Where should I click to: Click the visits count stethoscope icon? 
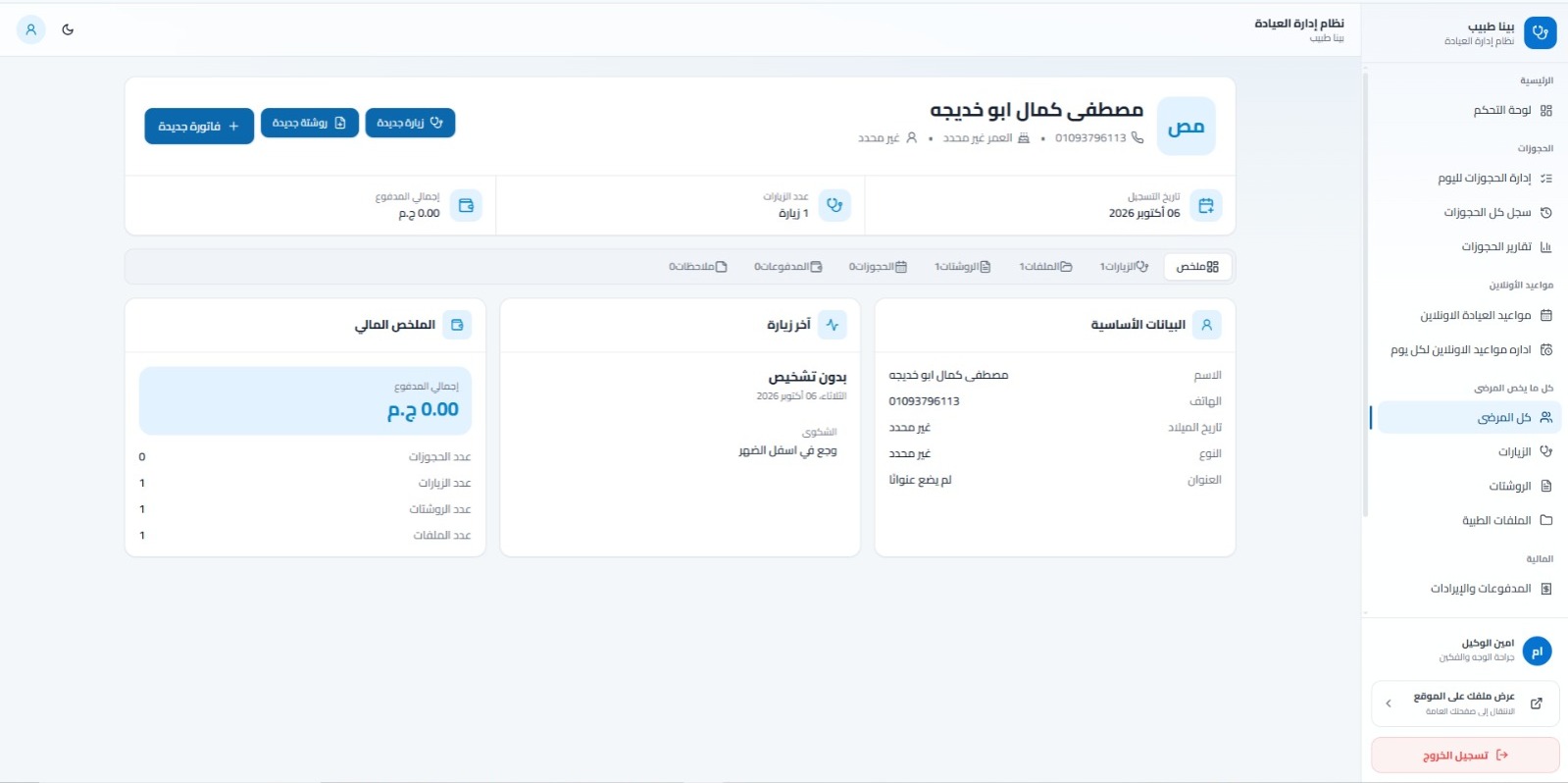(835, 205)
